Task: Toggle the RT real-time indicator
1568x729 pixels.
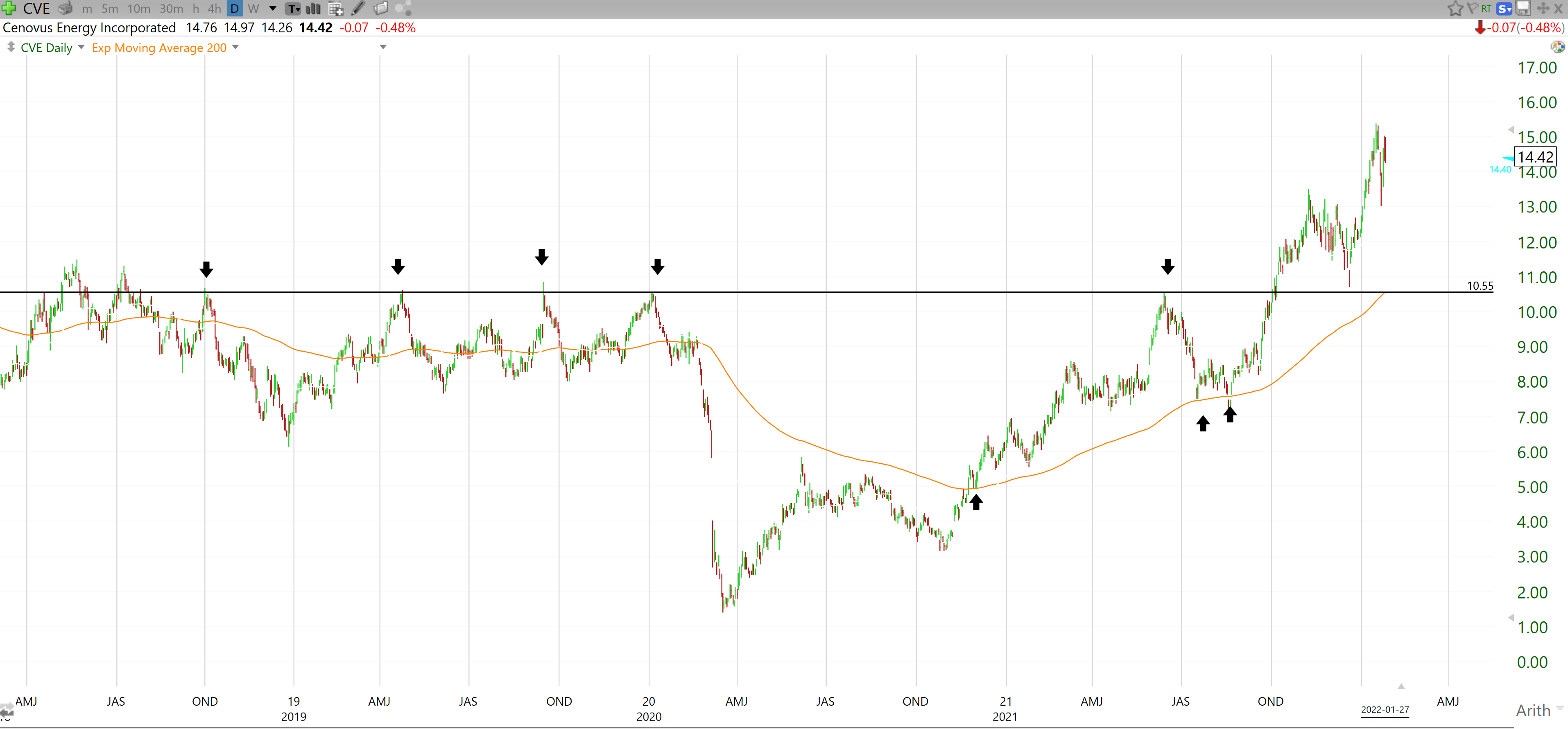Action: tap(1487, 9)
